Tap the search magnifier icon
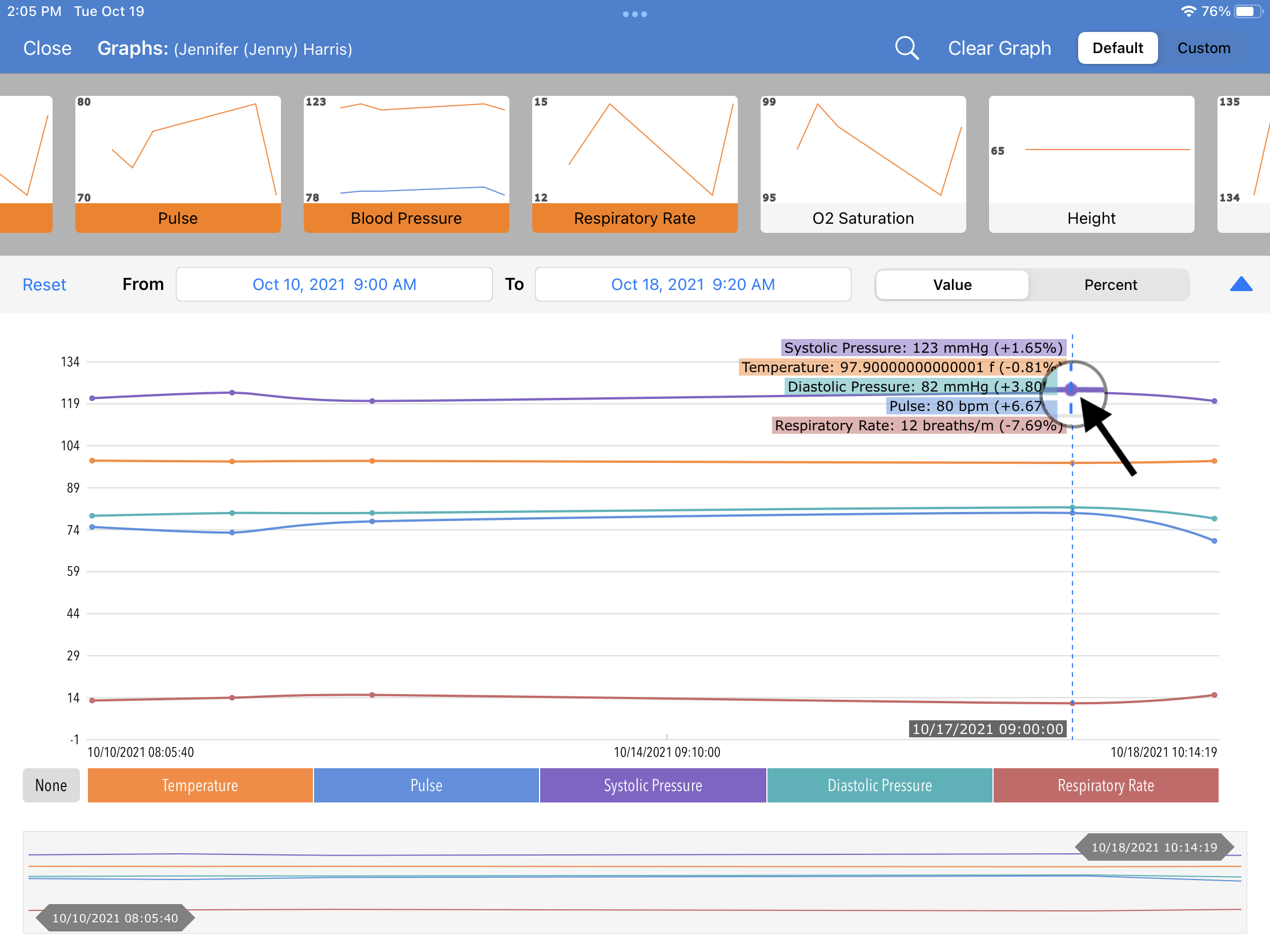The width and height of the screenshot is (1270, 952). click(x=907, y=48)
